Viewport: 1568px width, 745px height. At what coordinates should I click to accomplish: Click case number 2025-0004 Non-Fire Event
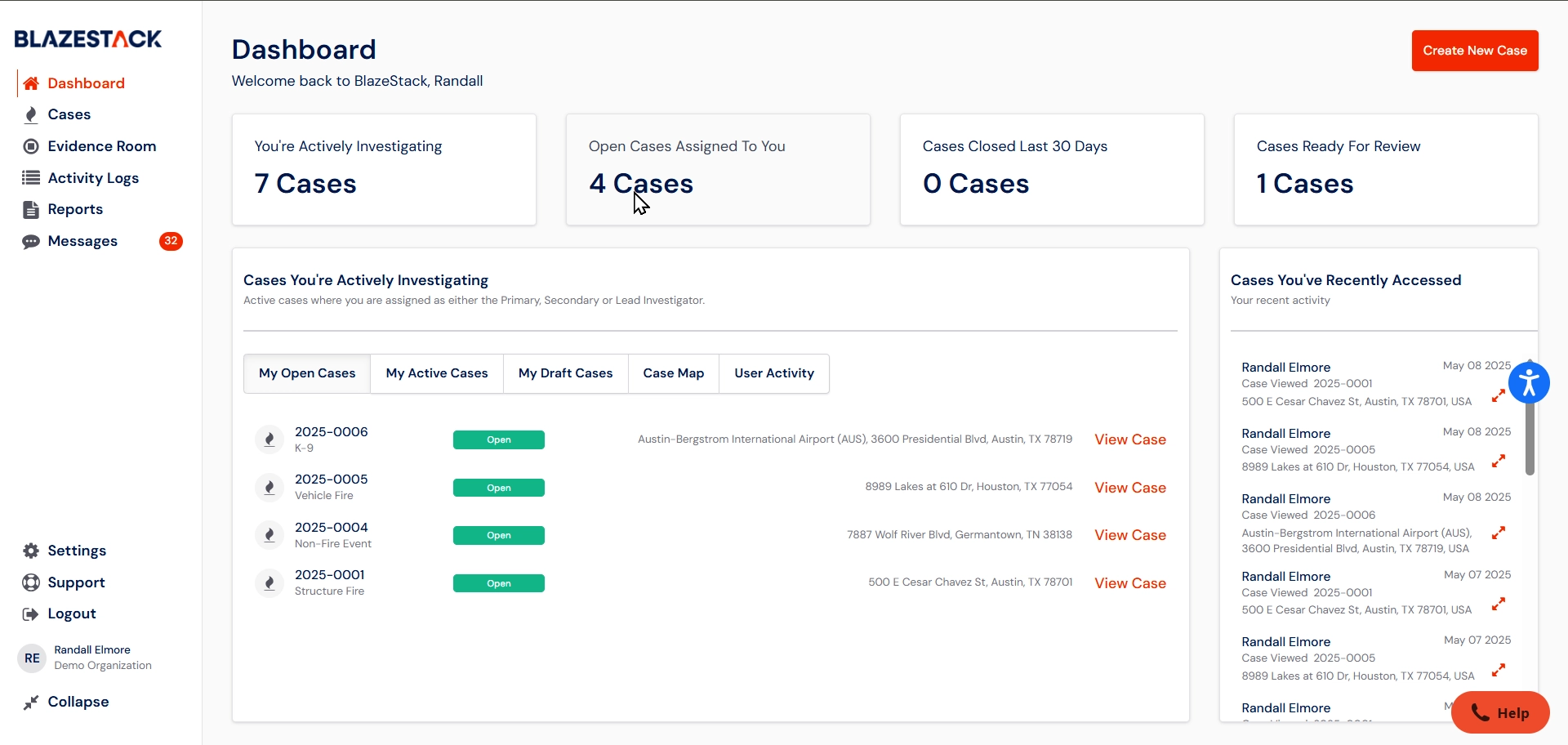(333, 534)
